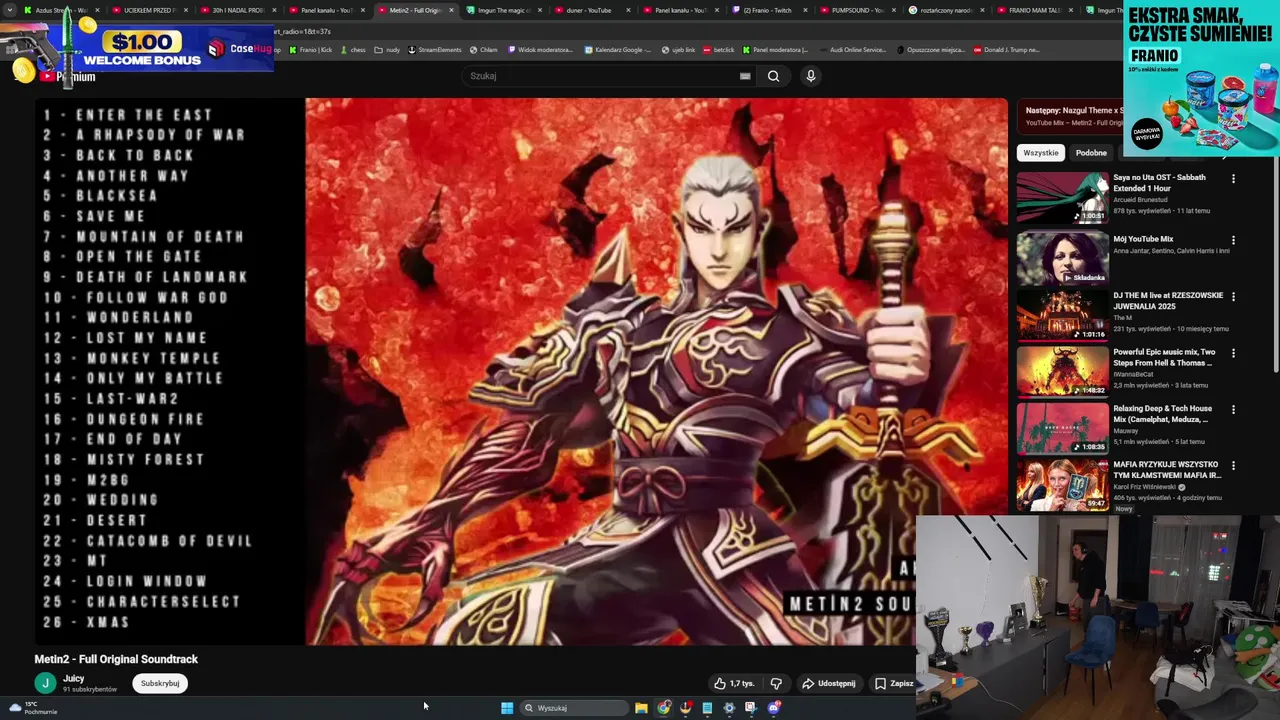Open Relaxing Deep & Tech House Mix title
Screen dimensions: 1280x720
tap(1163, 414)
